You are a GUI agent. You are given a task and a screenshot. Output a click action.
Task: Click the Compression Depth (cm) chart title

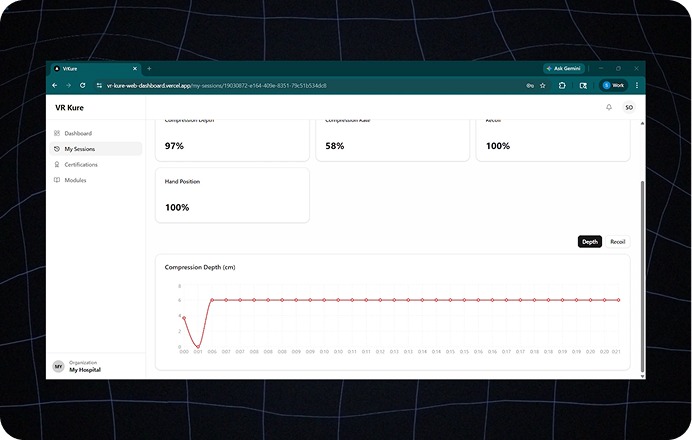(x=200, y=267)
